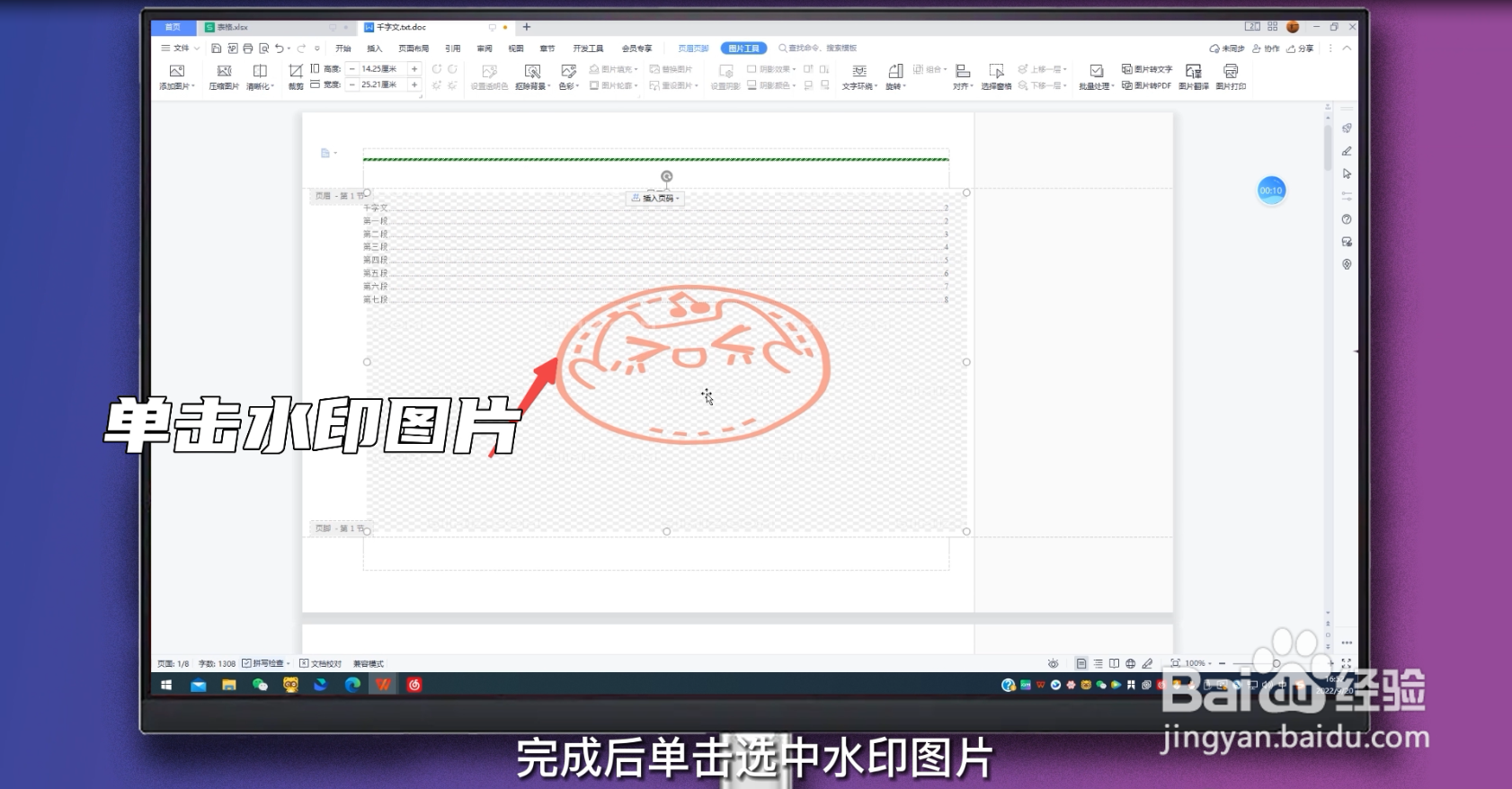
Task: Toggle 文档校对 document proofreading
Action: click(x=321, y=663)
